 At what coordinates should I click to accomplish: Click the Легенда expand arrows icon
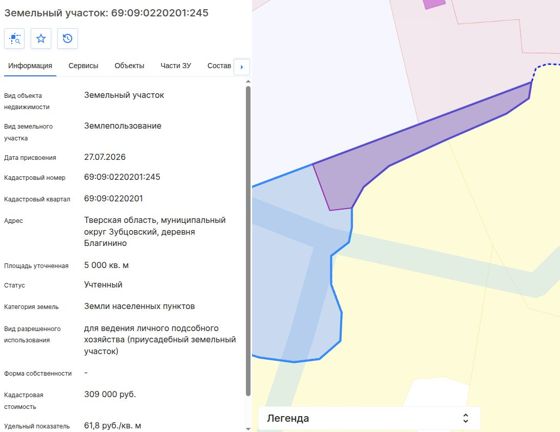[x=465, y=418]
